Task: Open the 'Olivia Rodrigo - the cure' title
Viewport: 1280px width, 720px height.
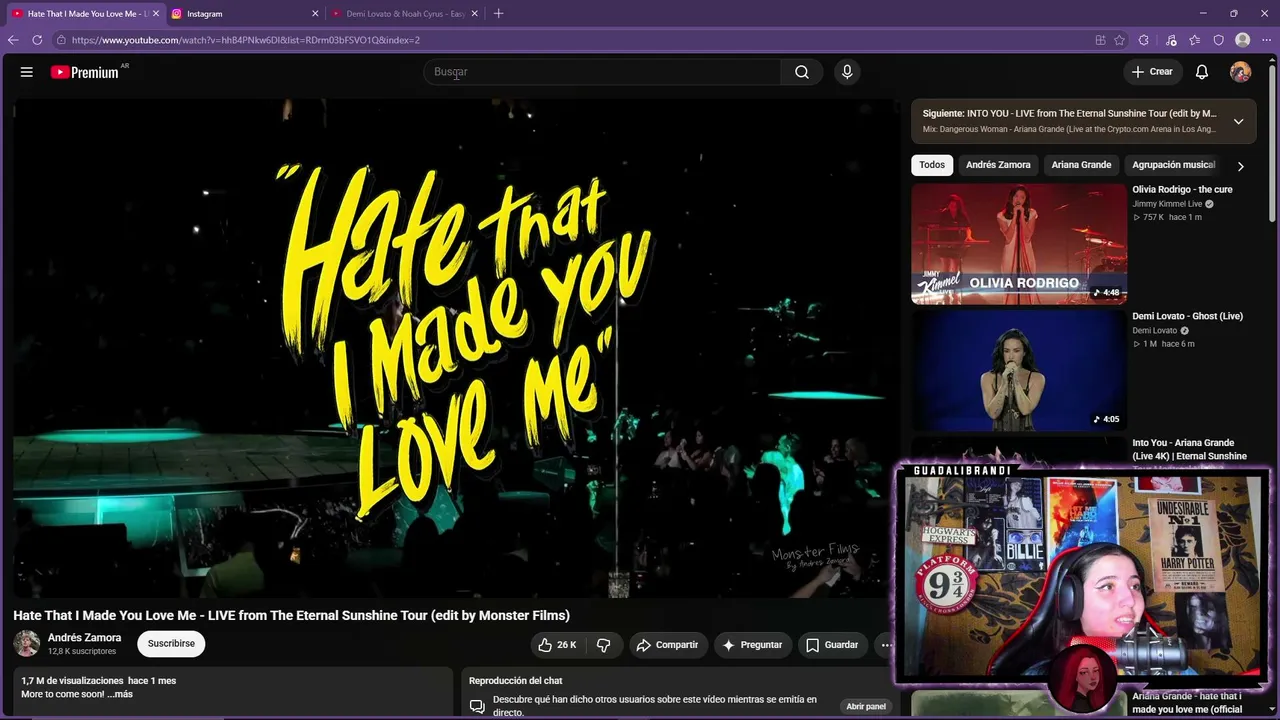Action: coord(1182,190)
